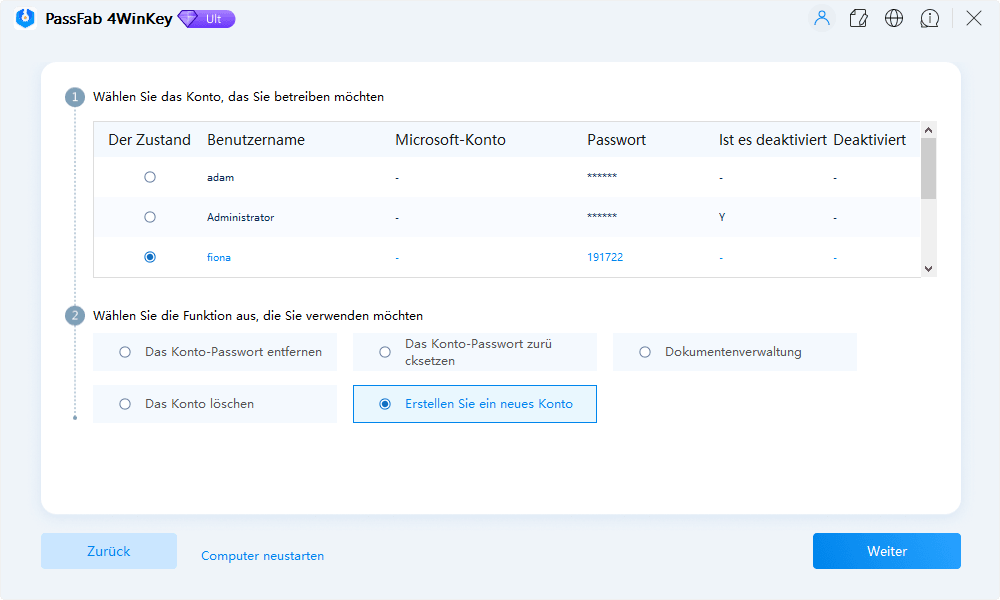Screen dimensions: 1000x600
Task: Click the step 1 circle indicator
Action: 75,96
